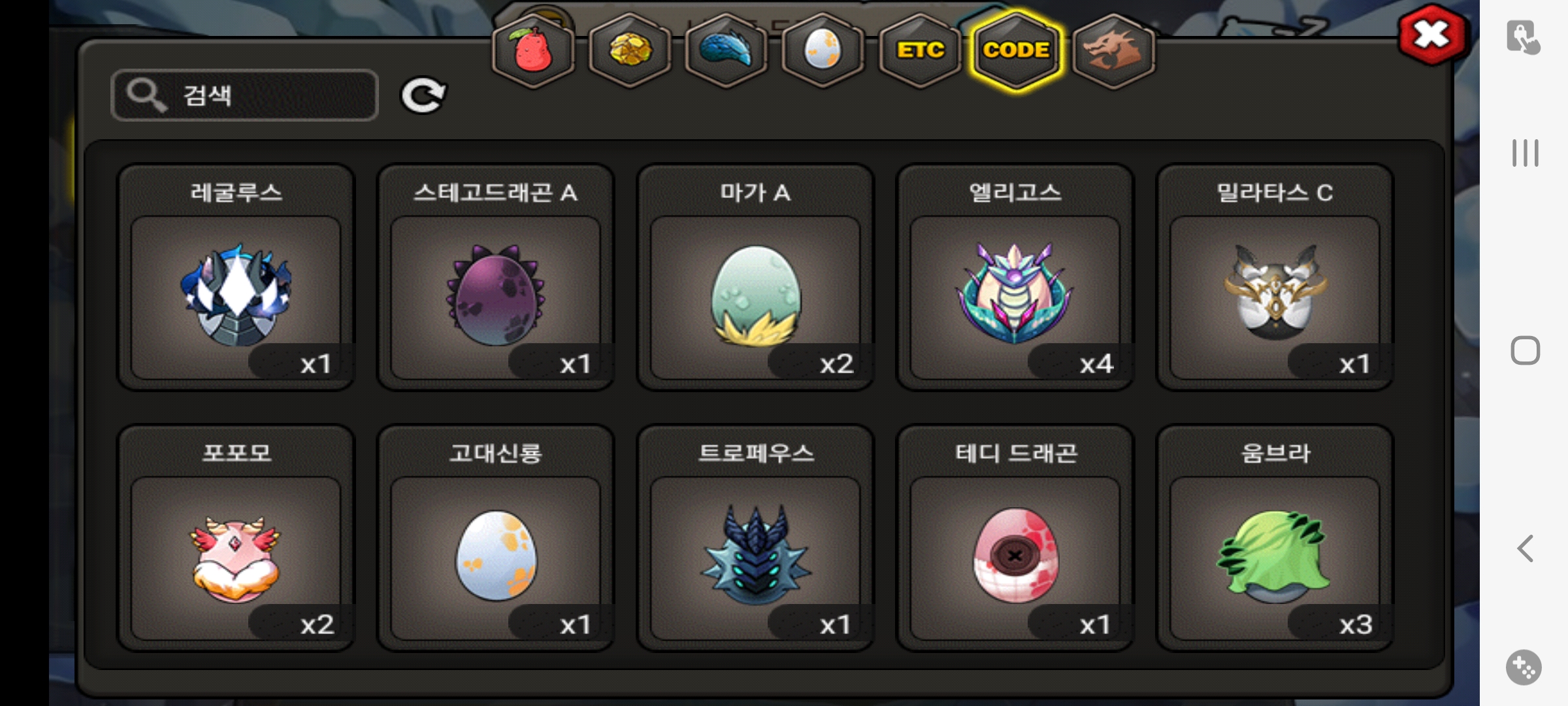Viewport: 1568px width, 706px height.
Task: Open the spotted egg category tab
Action: (823, 50)
